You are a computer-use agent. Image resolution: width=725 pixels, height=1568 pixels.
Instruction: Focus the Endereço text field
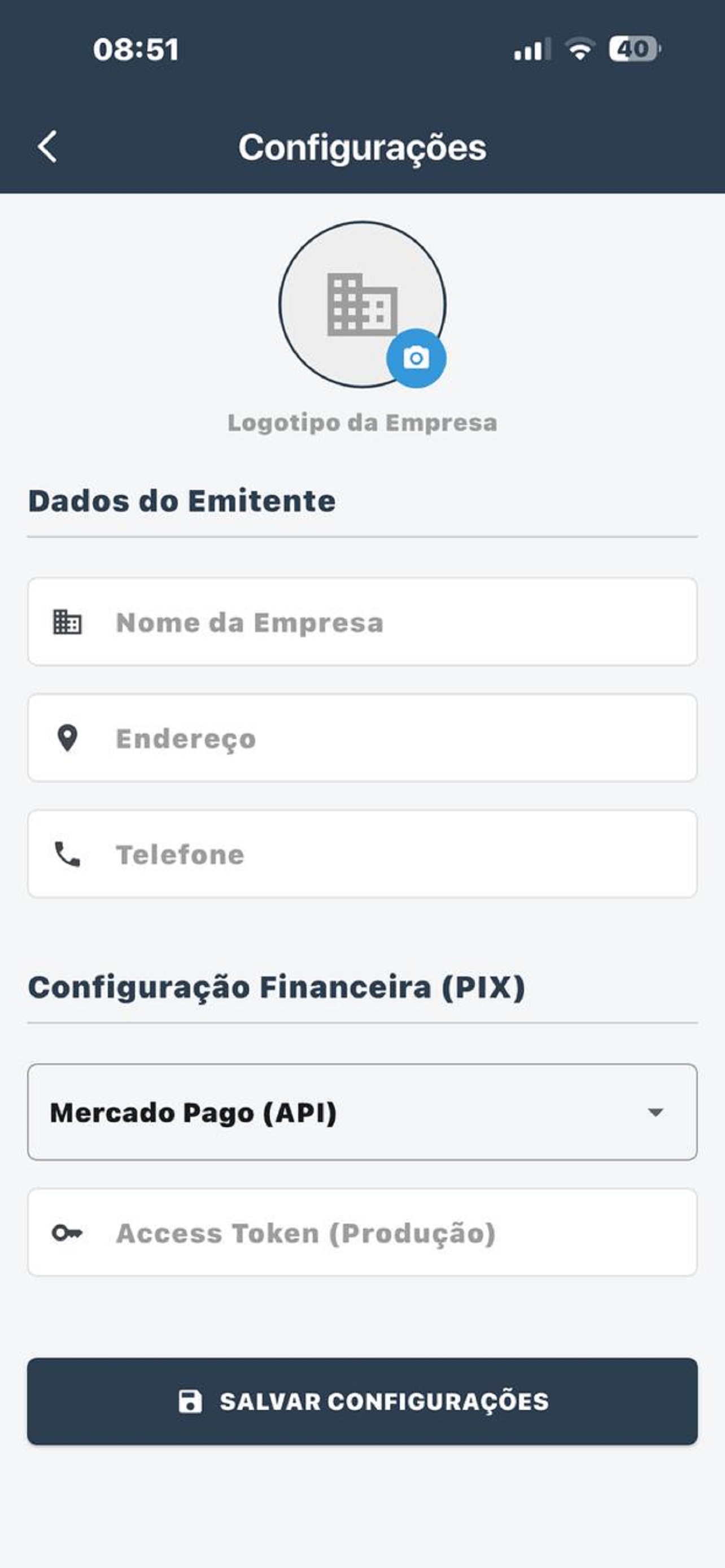396,738
